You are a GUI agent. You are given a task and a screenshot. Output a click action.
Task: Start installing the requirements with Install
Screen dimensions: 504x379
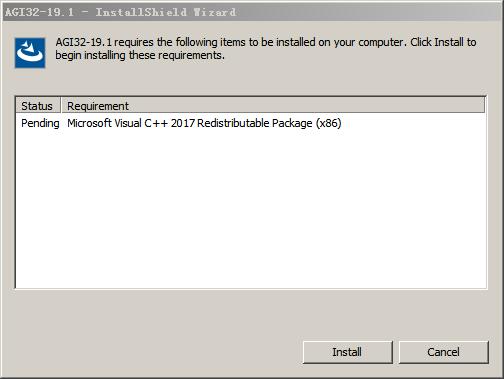pos(347,352)
